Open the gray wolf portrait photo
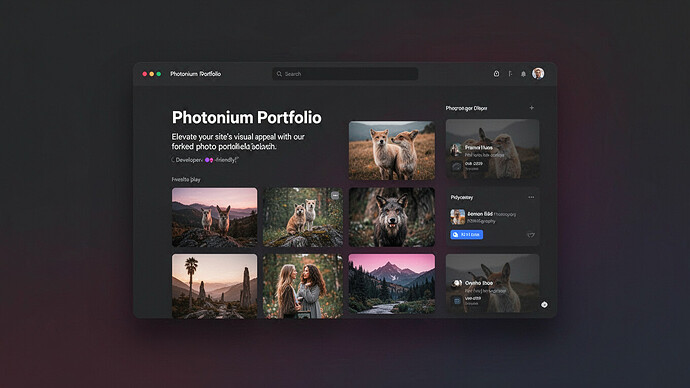 tap(392, 217)
